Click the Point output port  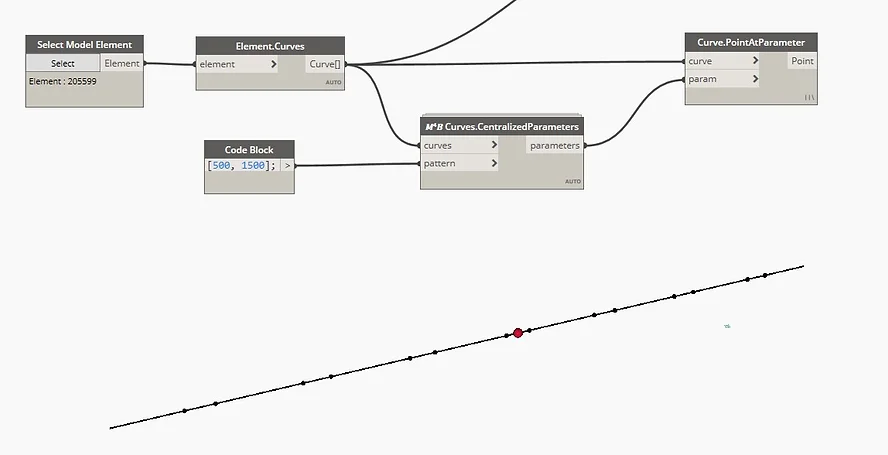pyautogui.click(x=802, y=61)
